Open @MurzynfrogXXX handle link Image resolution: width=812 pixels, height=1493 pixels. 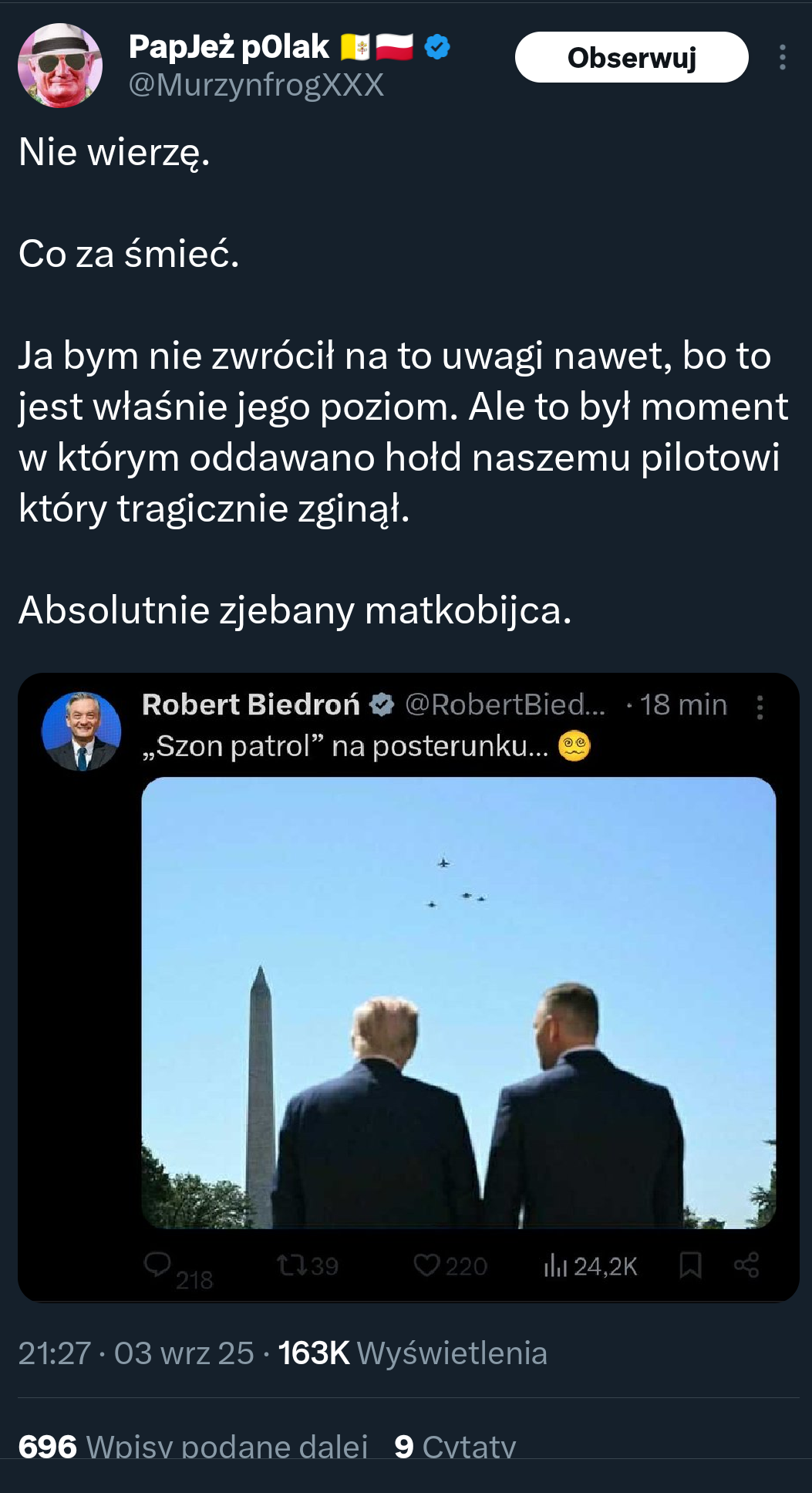(256, 85)
